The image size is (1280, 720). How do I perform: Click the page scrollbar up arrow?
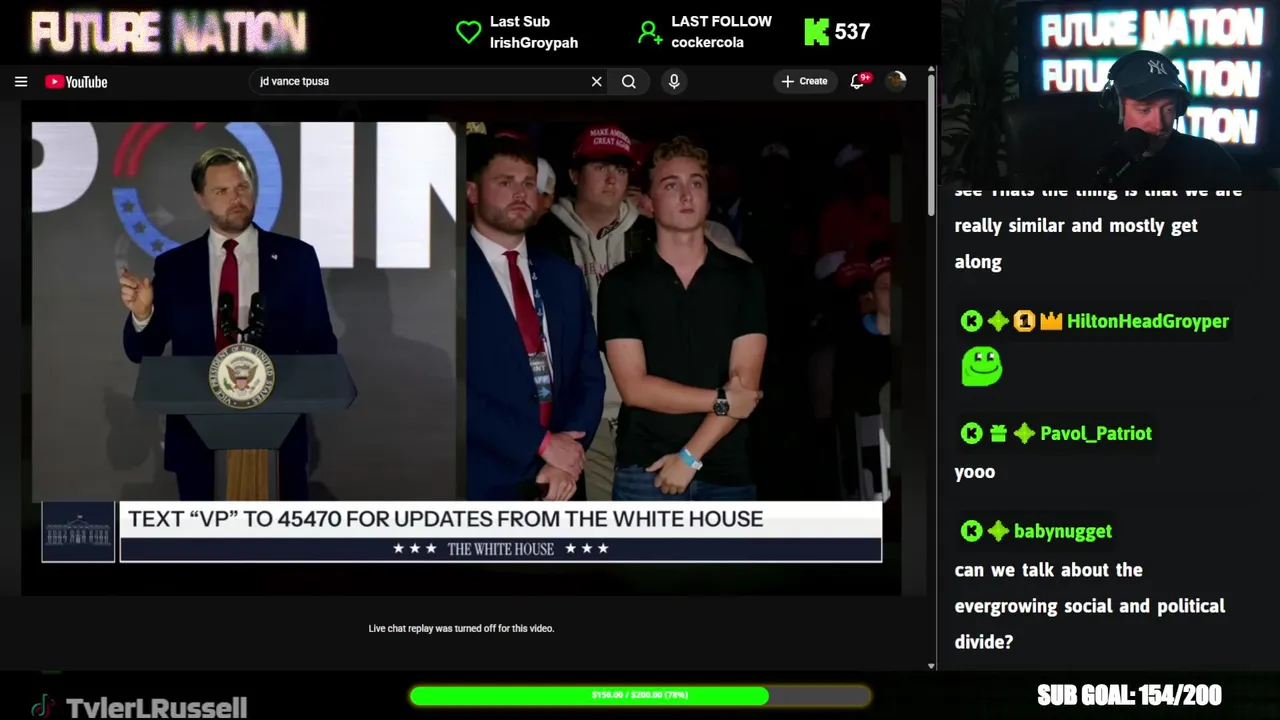click(931, 70)
